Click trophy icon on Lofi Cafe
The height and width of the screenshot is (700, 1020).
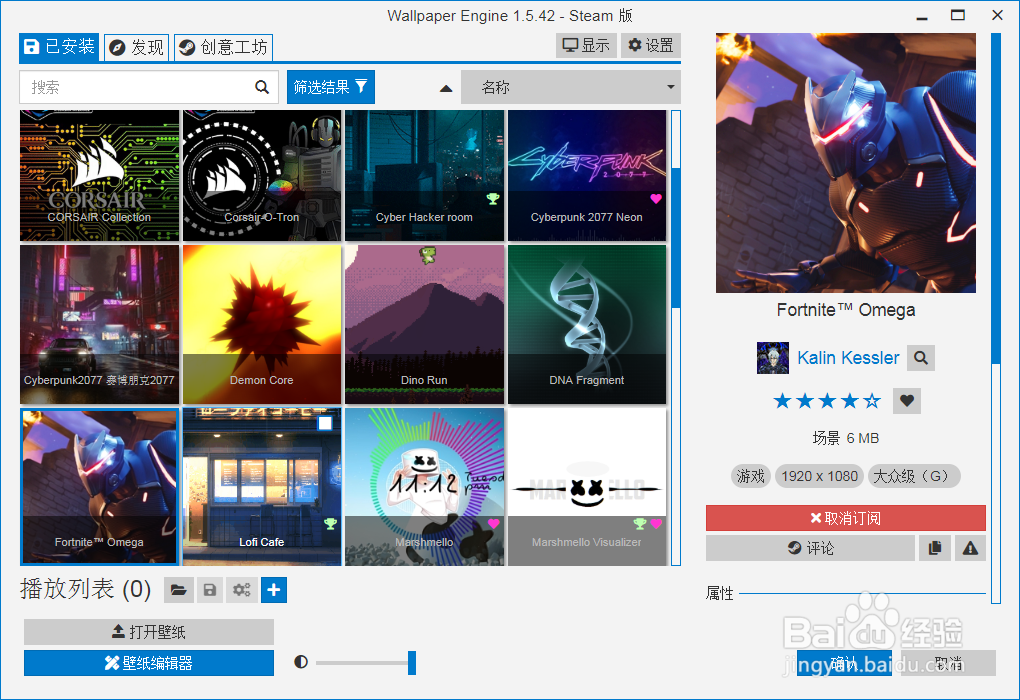pyautogui.click(x=330, y=523)
